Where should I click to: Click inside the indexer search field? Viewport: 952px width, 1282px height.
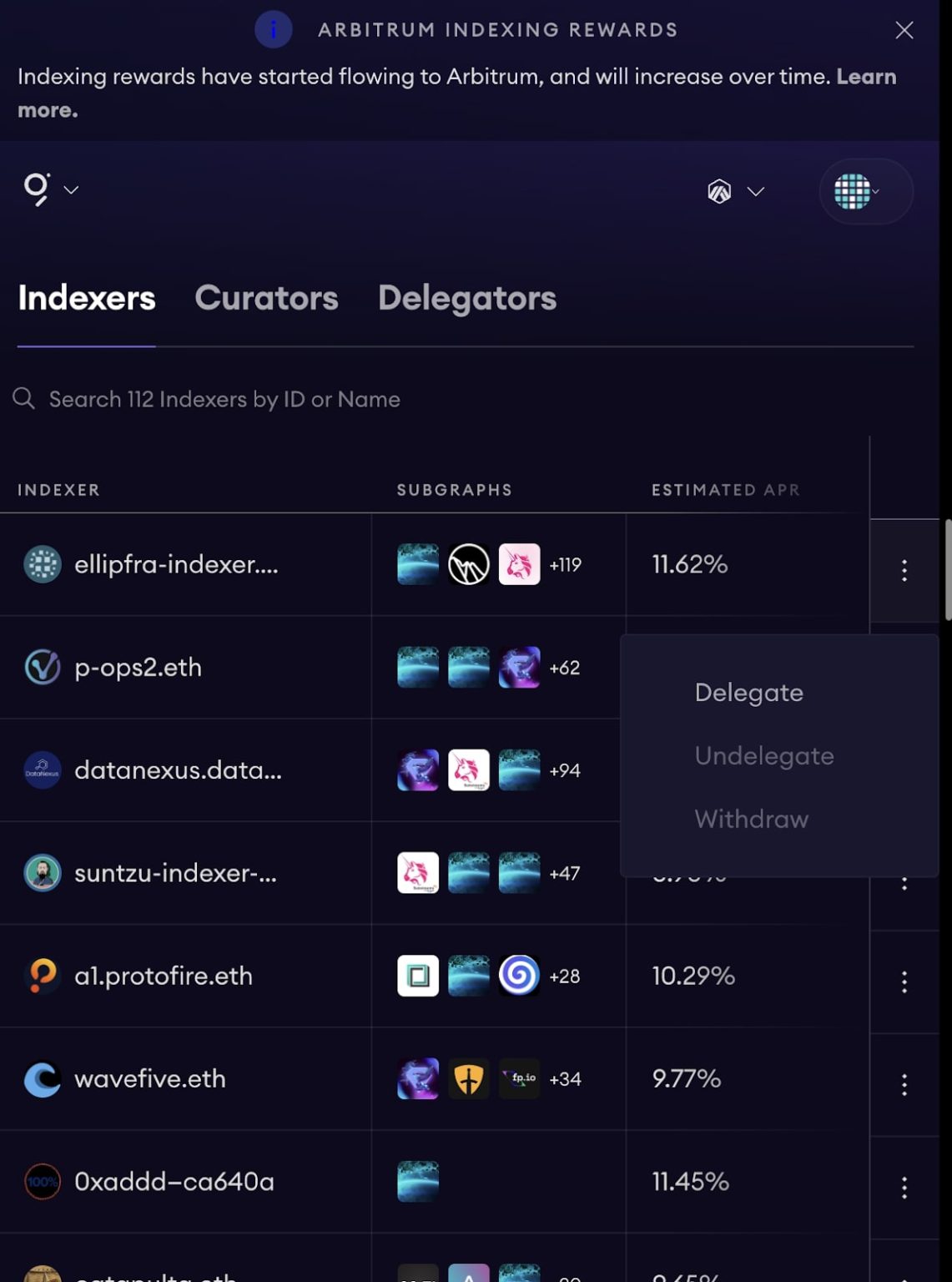(x=224, y=399)
